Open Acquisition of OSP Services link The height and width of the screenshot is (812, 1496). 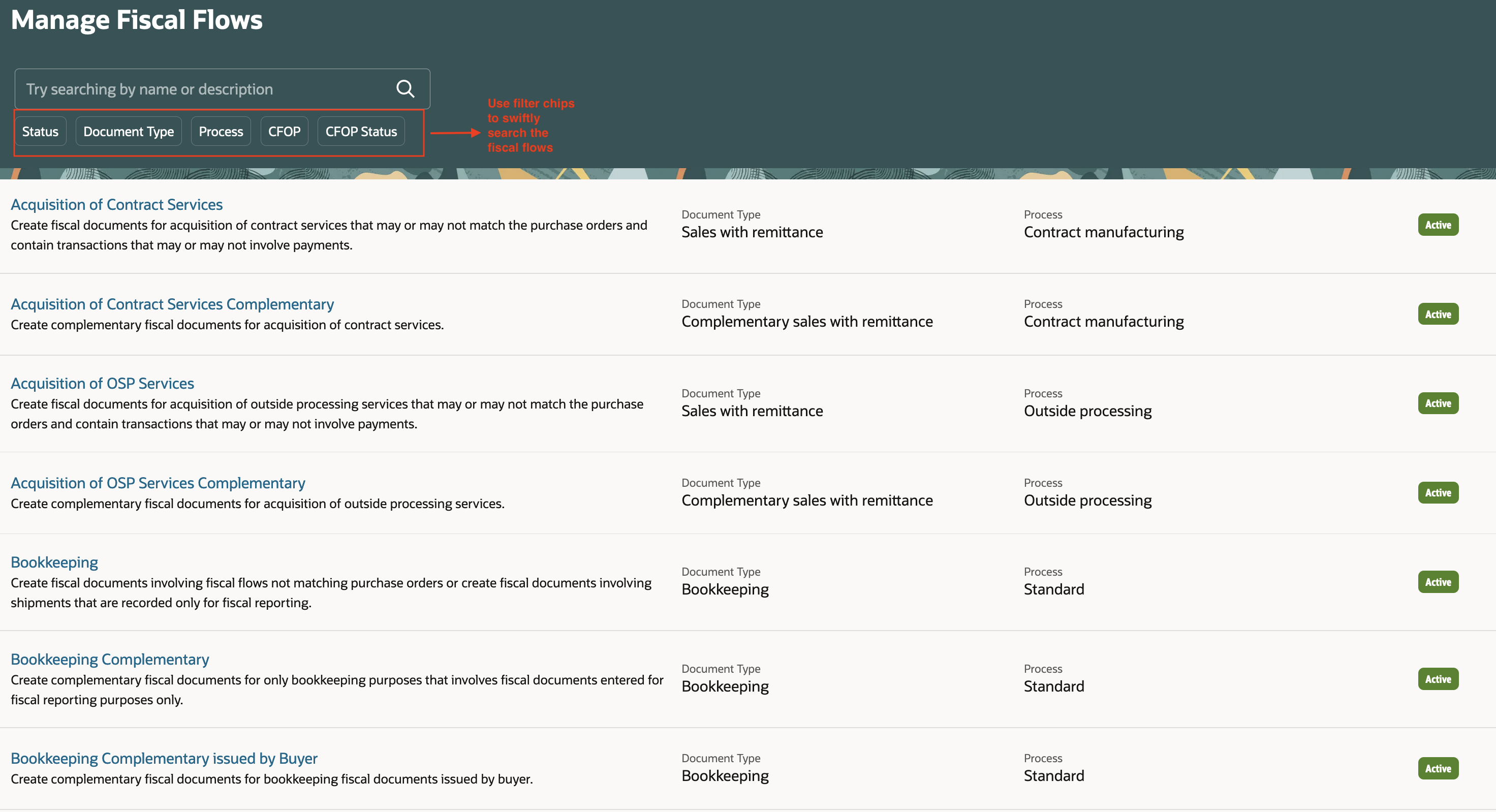(x=102, y=383)
